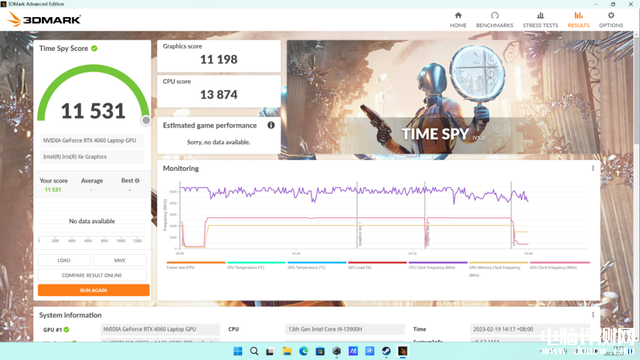The image size is (640, 360).
Task: Click the green validation check beside Time Spy Score
Action: click(x=94, y=48)
